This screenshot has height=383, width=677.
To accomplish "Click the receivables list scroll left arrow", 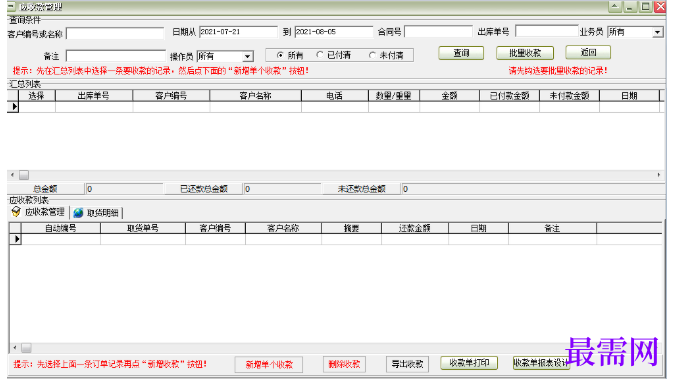I will tap(15, 348).
